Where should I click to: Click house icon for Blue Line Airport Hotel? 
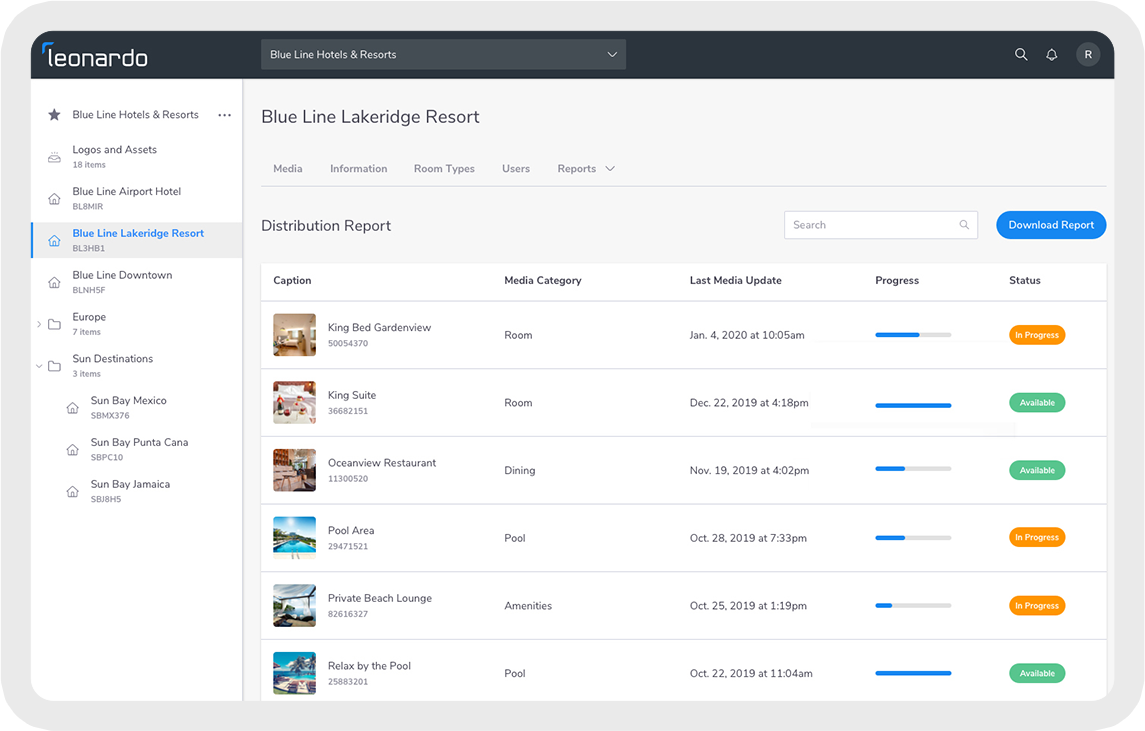coord(54,199)
